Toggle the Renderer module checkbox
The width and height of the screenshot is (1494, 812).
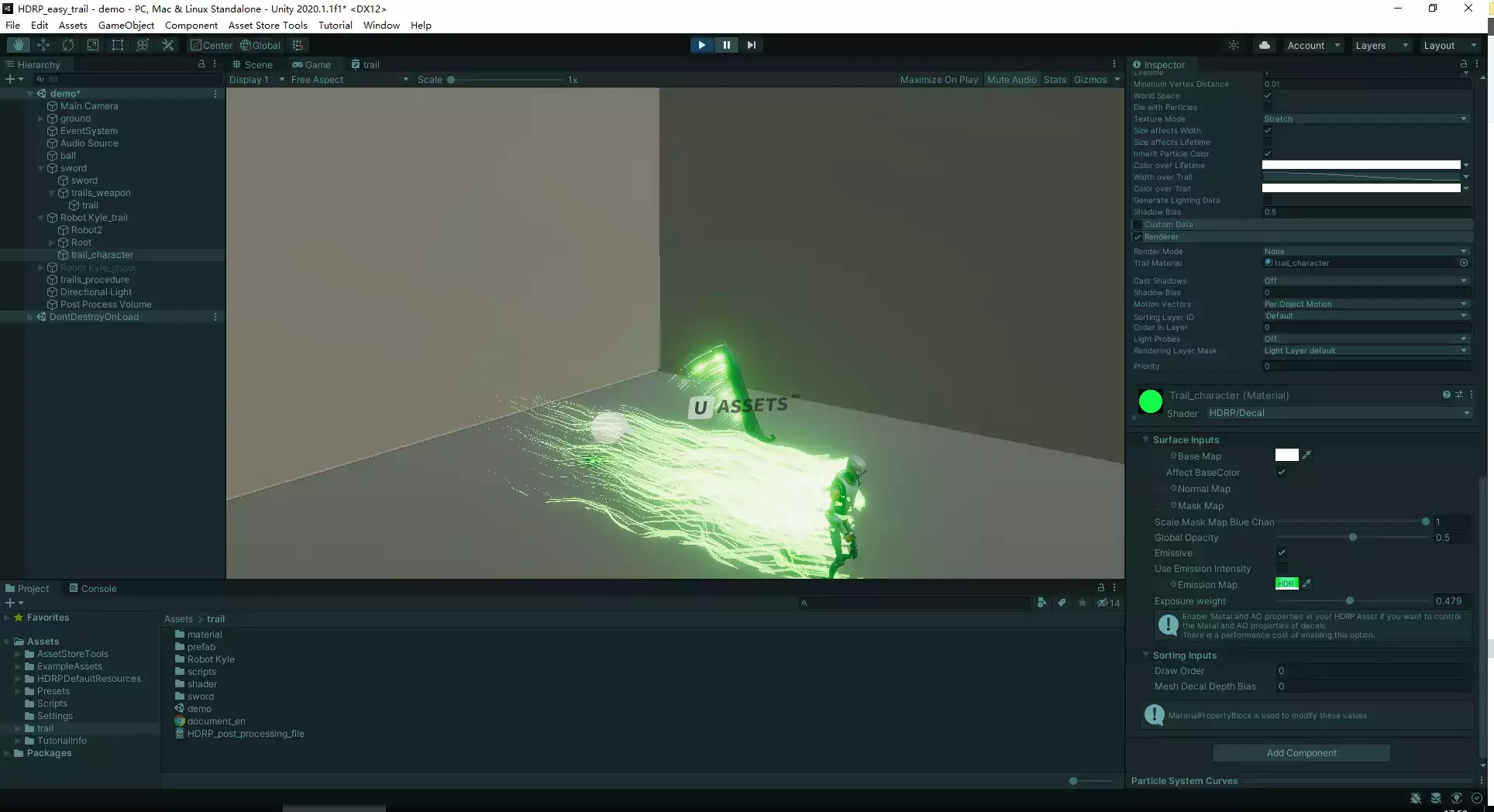(1138, 237)
